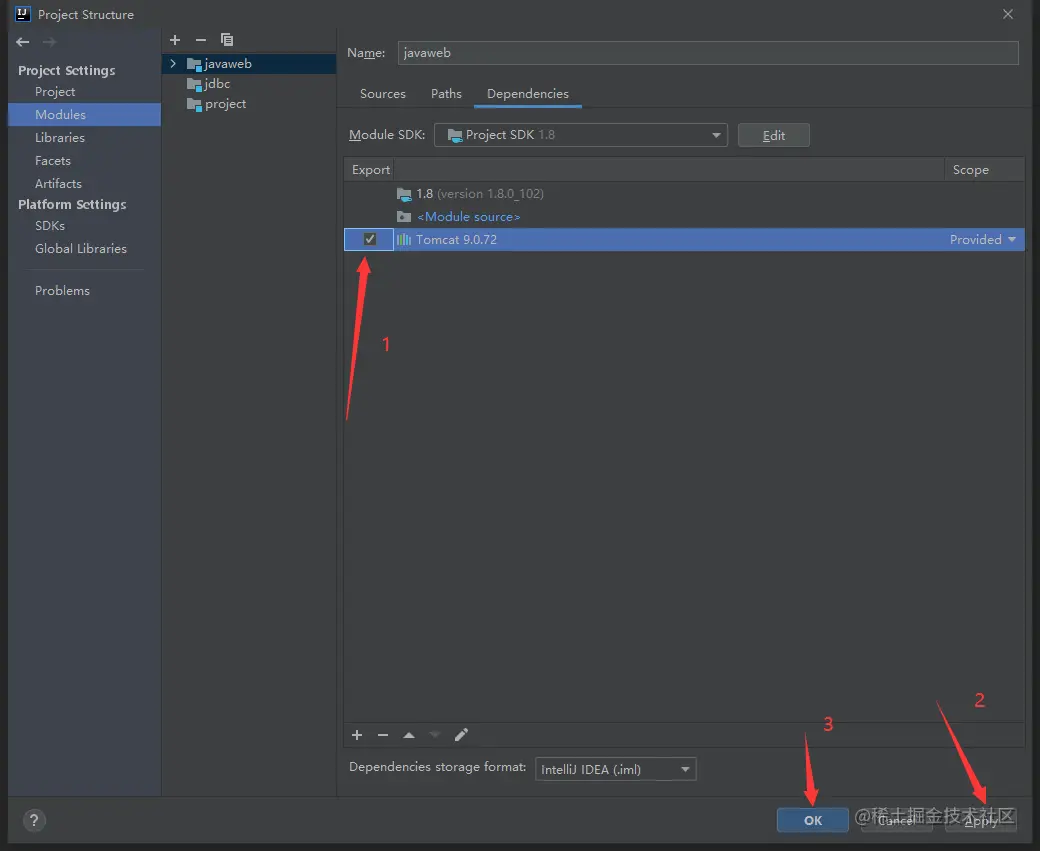Open help with the question mark
This screenshot has height=851, width=1040.
34,820
